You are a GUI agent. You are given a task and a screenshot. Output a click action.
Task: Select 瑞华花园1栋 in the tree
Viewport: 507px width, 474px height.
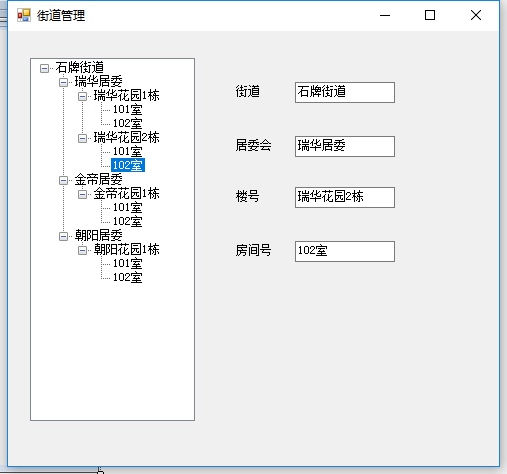(126, 95)
